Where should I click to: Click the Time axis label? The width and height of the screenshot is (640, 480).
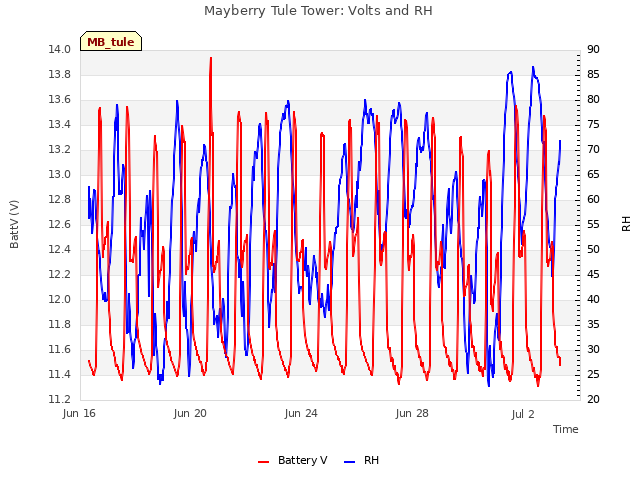click(566, 429)
